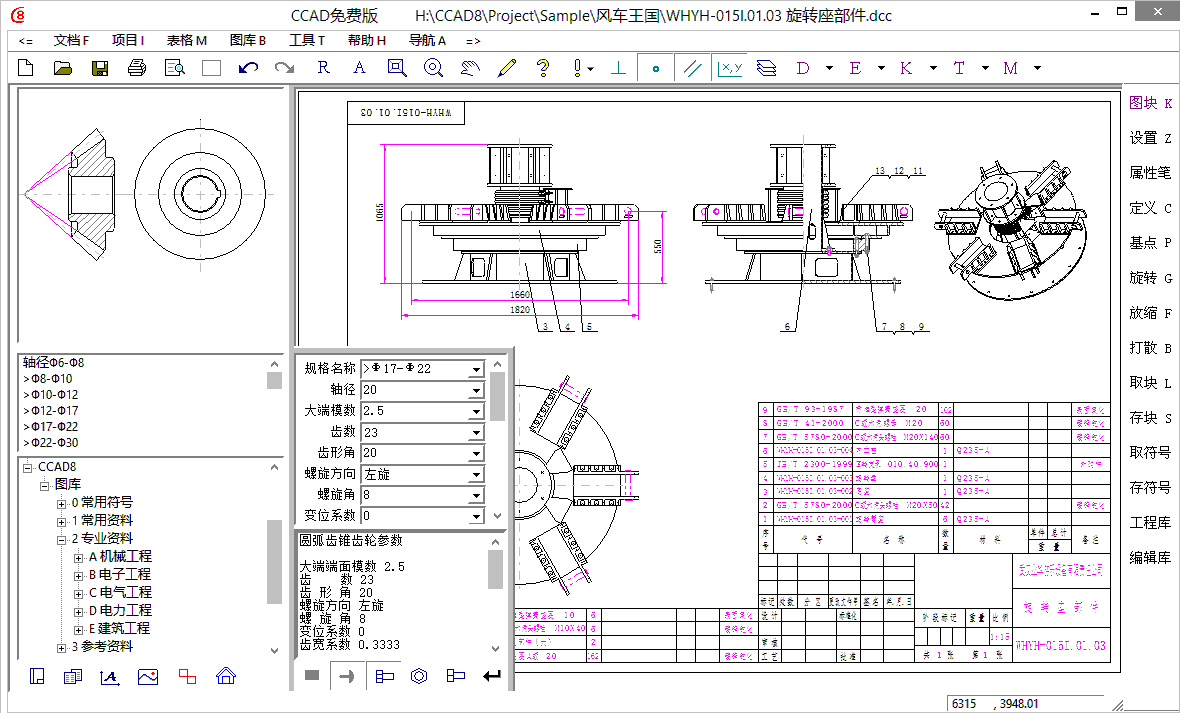Toggle the parallel lines snap button
The width and height of the screenshot is (1180, 713).
pyautogui.click(x=692, y=68)
